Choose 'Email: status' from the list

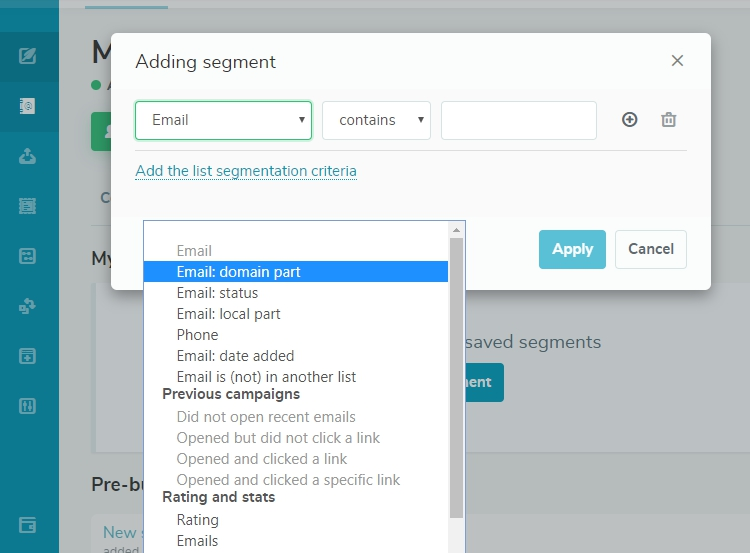(217, 293)
